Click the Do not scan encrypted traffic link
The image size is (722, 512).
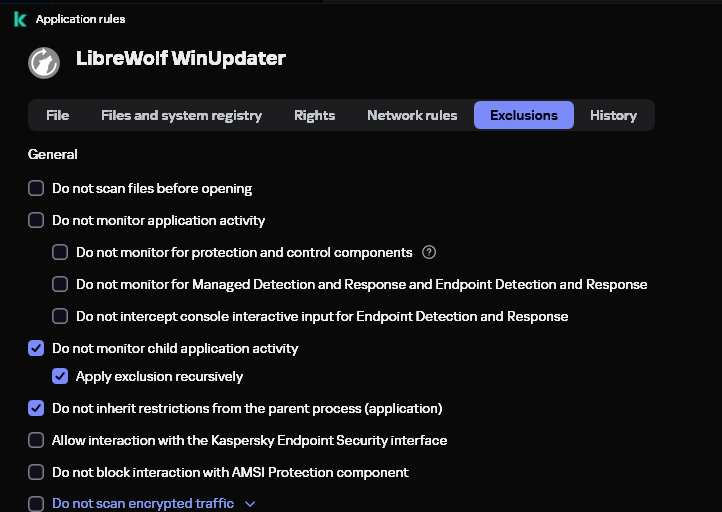pyautogui.click(x=143, y=503)
